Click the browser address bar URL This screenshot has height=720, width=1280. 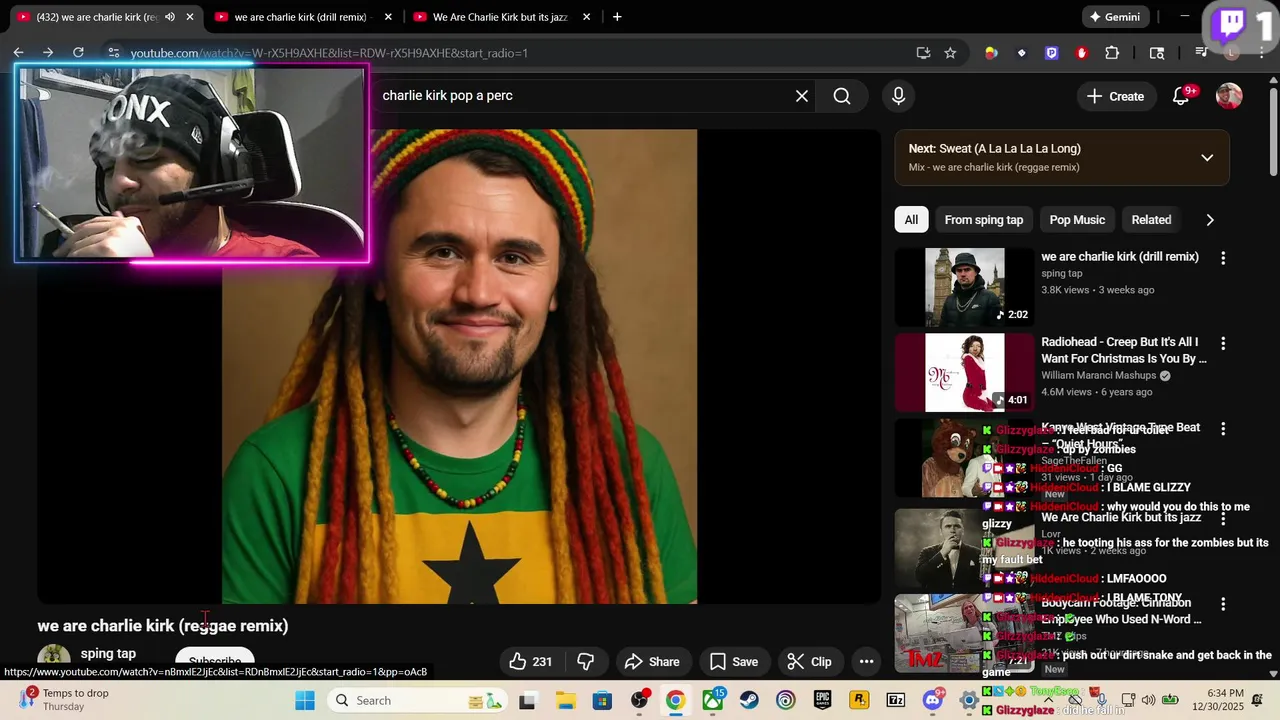click(x=329, y=53)
